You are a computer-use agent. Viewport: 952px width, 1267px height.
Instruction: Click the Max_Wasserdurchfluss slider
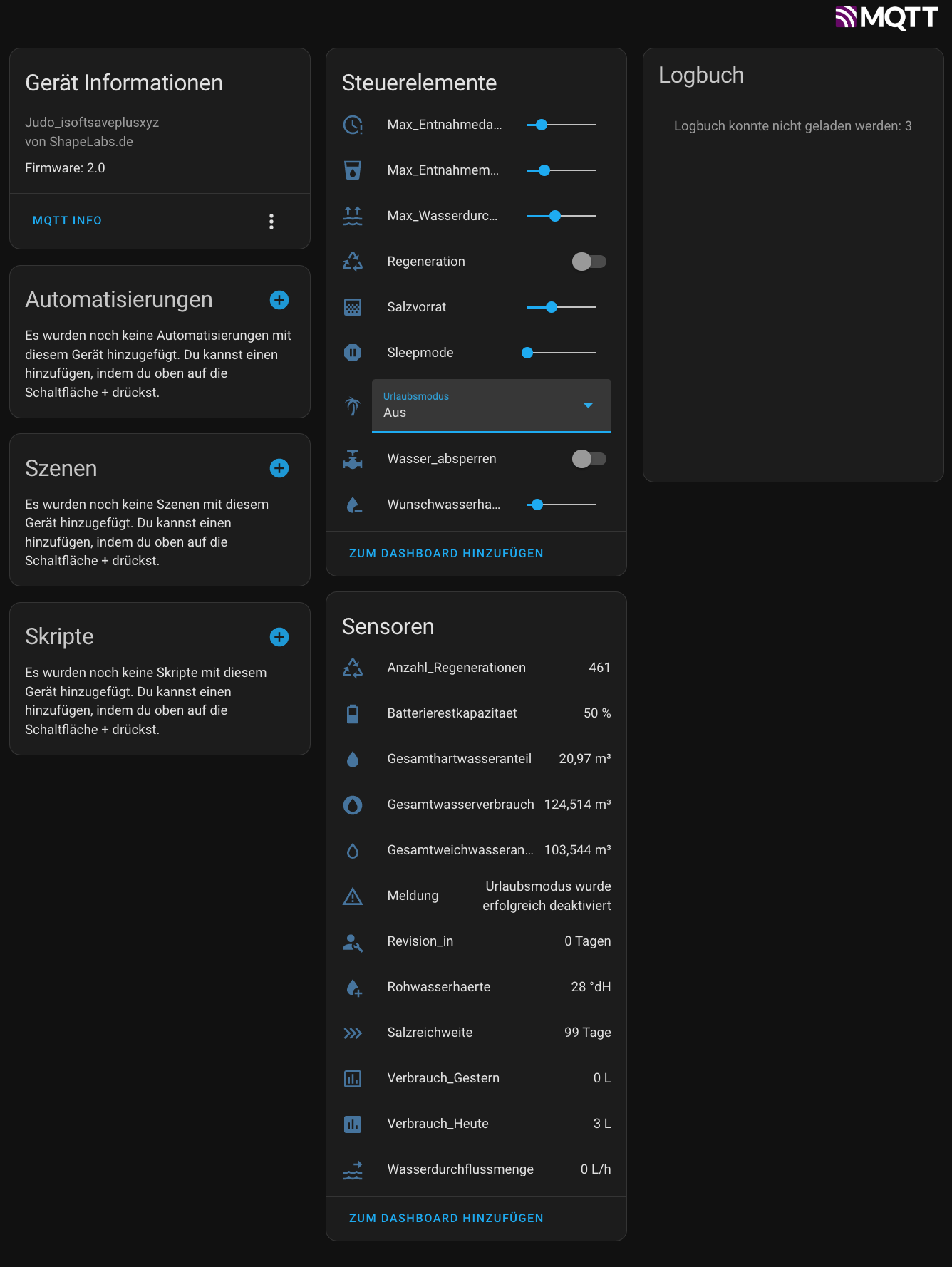[x=562, y=216]
